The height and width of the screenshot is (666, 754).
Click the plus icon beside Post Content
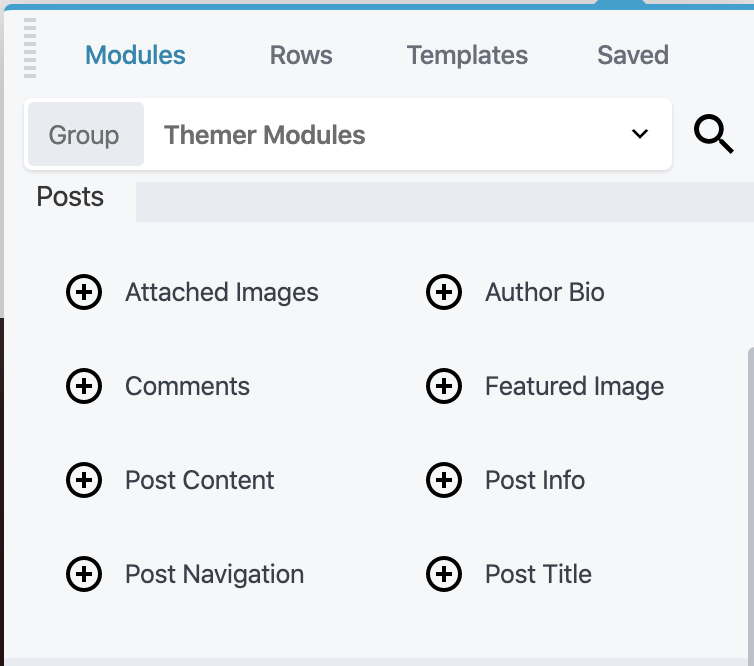84,481
